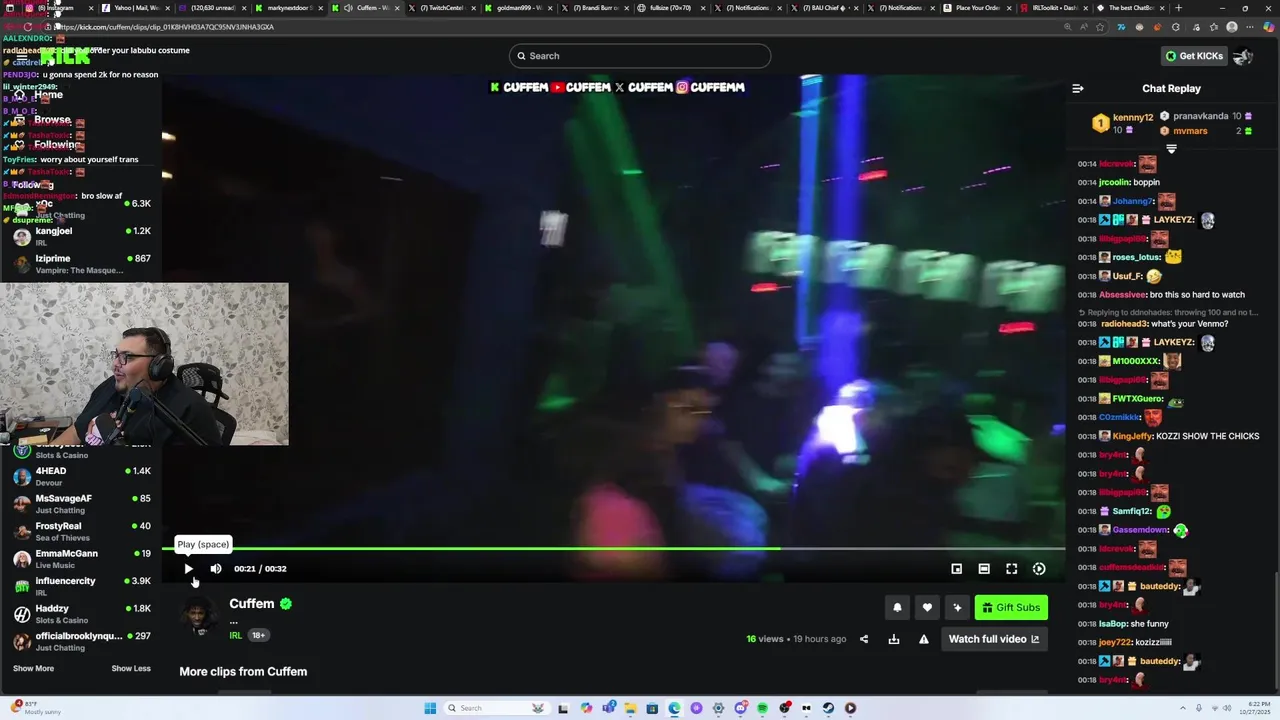Click KingJeffy's chat message username

[1133, 436]
